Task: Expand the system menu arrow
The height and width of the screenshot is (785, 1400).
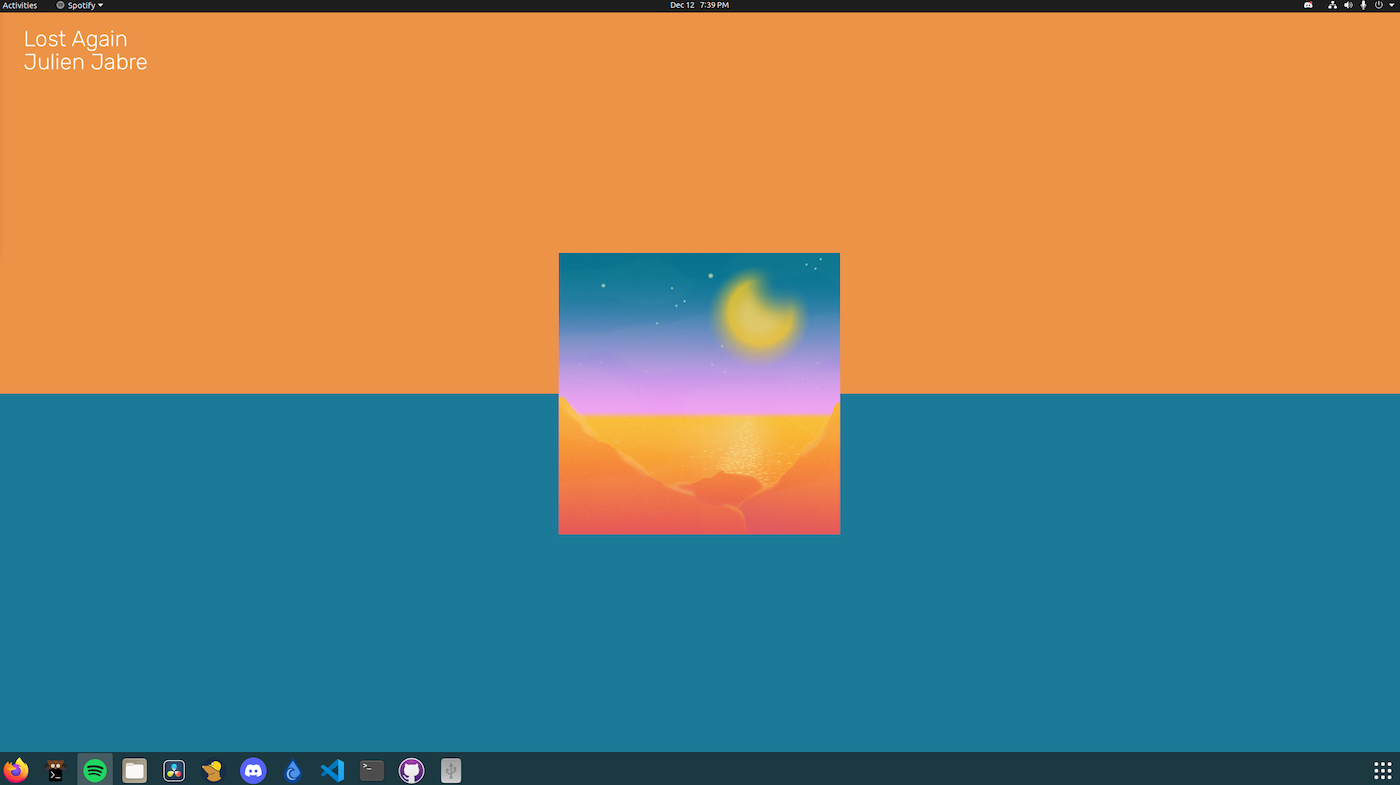Action: click(1391, 5)
